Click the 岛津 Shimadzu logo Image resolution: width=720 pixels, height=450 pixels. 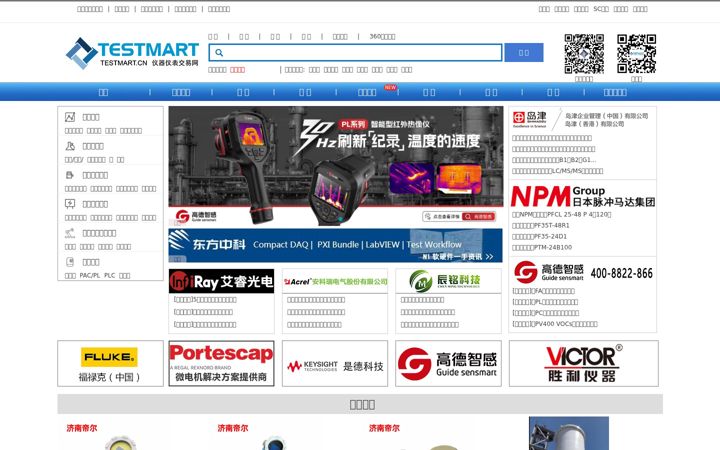(529, 119)
